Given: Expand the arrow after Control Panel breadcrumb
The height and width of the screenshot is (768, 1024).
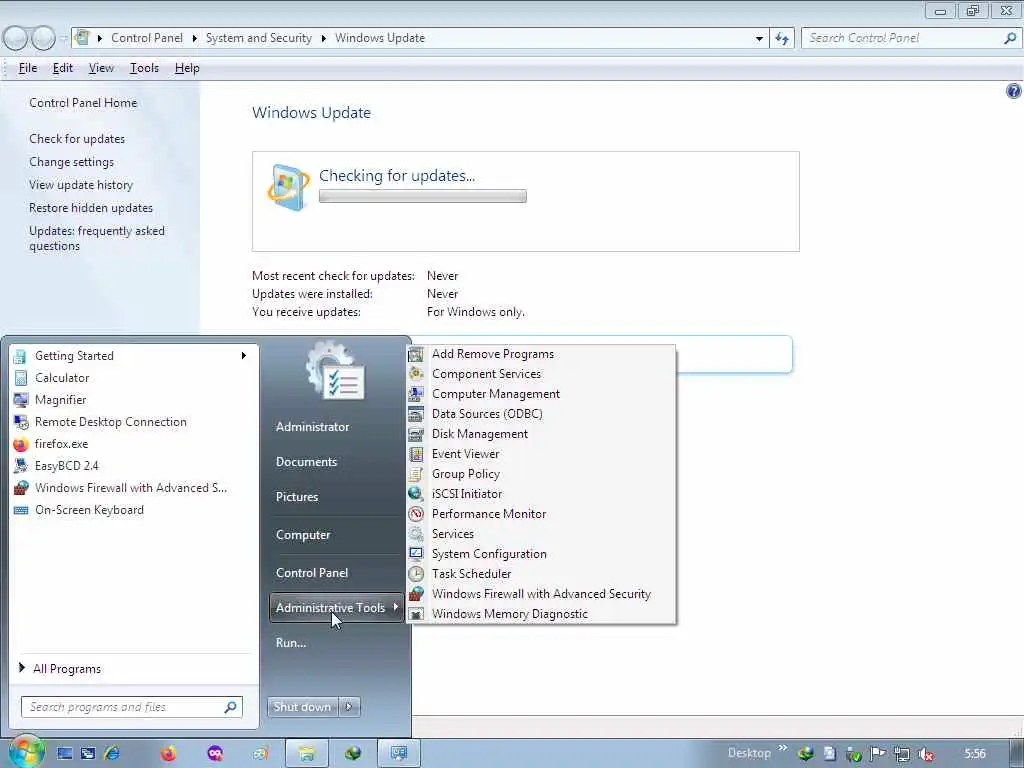Looking at the screenshot, I should click(x=194, y=39).
